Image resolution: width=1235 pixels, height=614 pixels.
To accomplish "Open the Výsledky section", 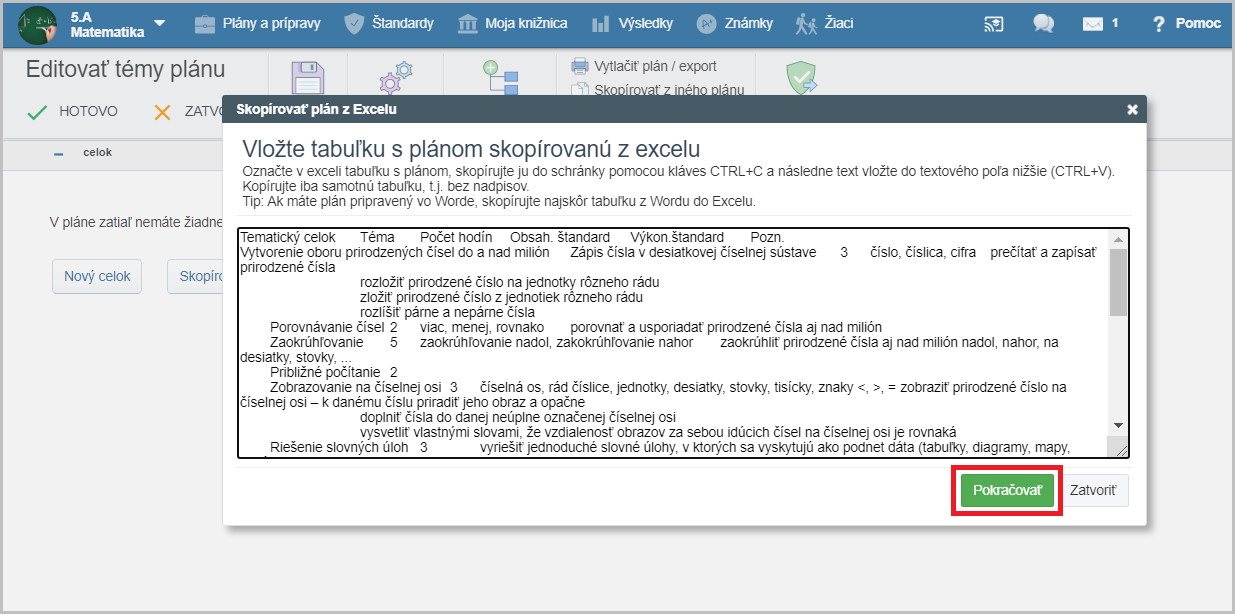I will click(632, 23).
